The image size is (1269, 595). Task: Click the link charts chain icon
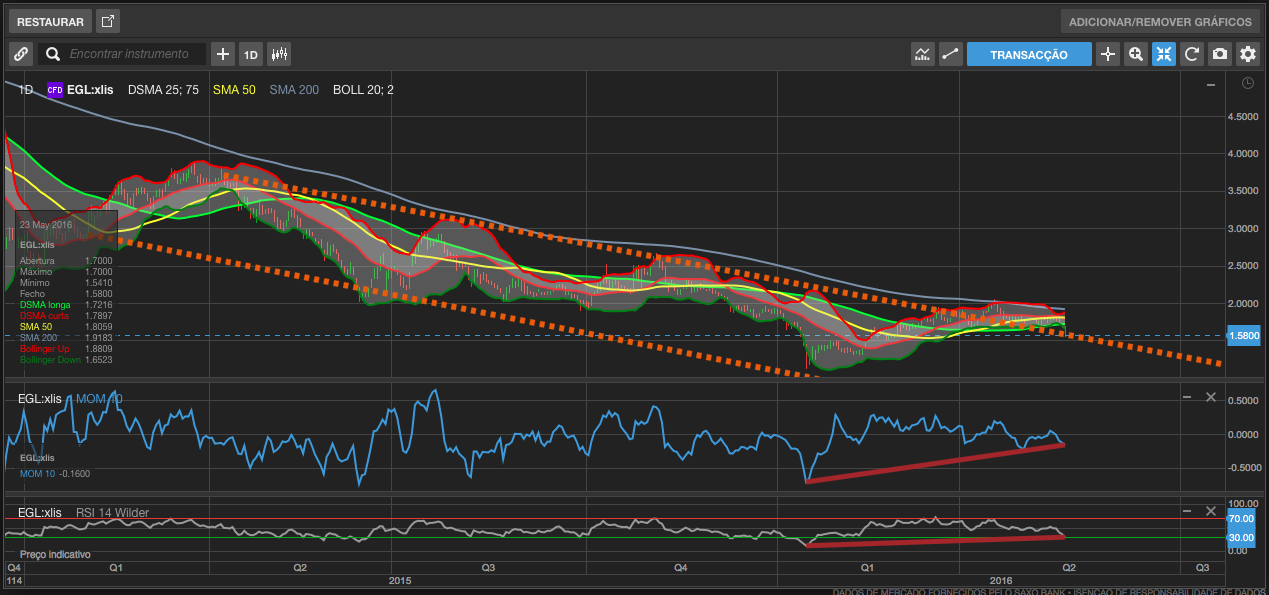(21, 54)
